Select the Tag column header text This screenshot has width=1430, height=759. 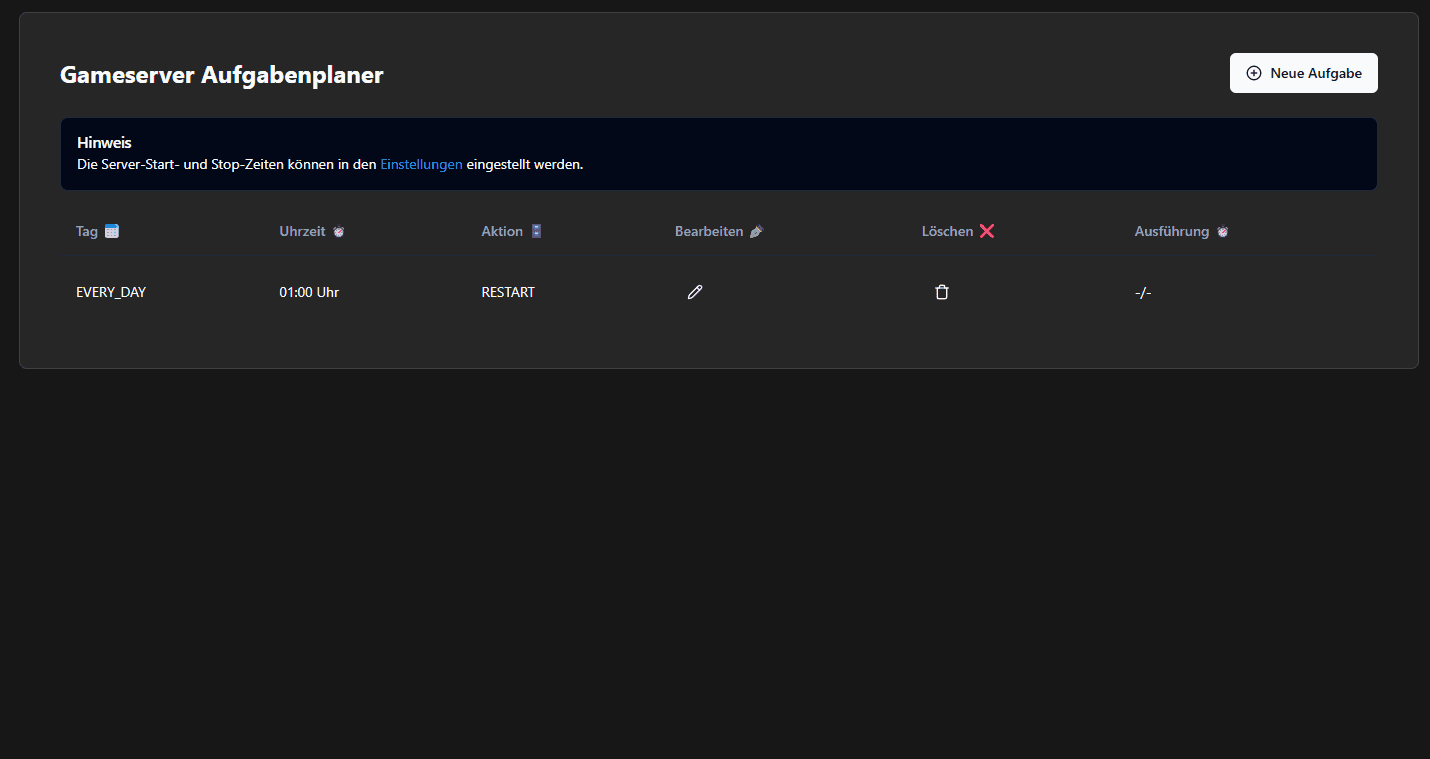(87, 231)
